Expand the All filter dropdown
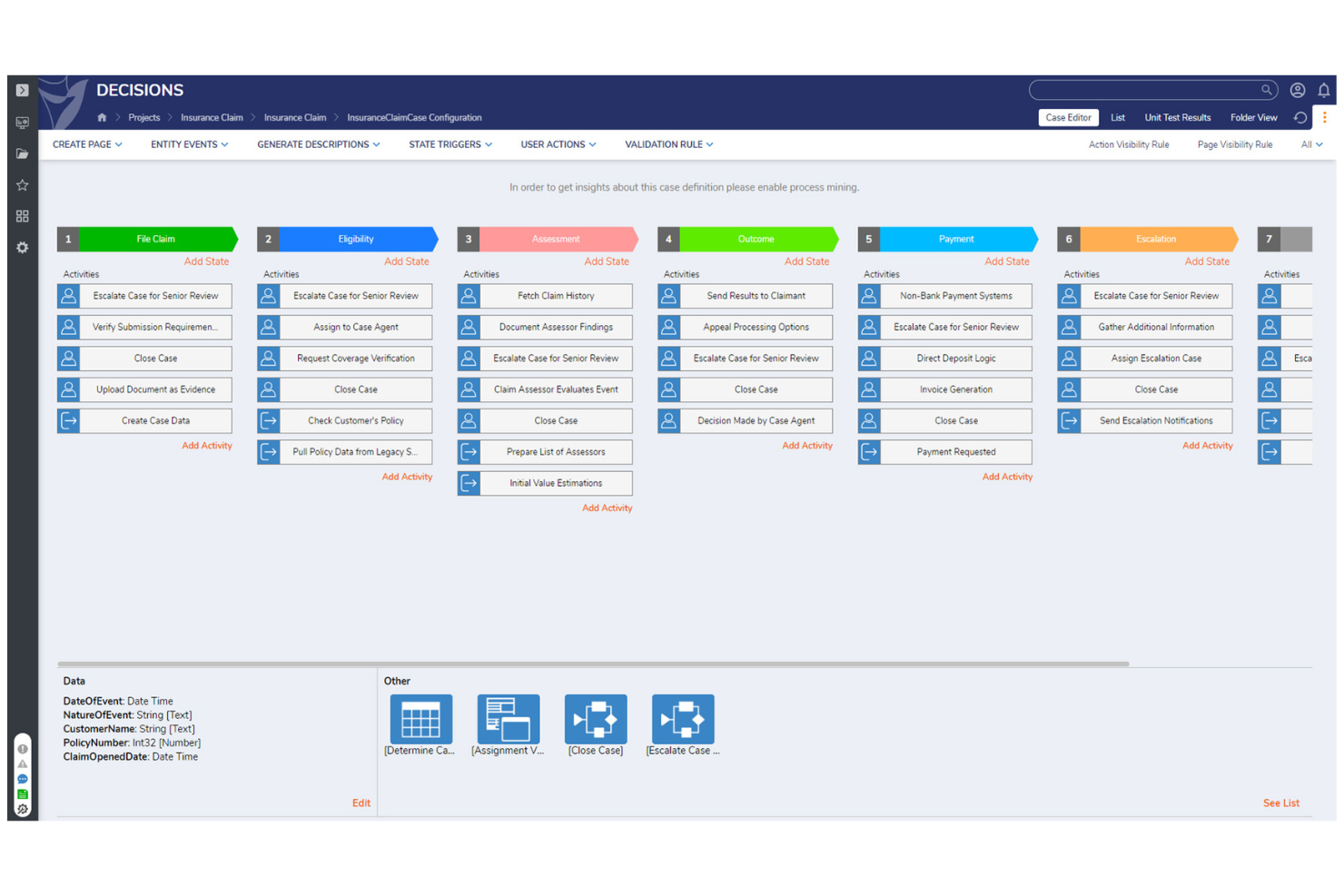Image resolution: width=1344 pixels, height=896 pixels. point(1310,144)
